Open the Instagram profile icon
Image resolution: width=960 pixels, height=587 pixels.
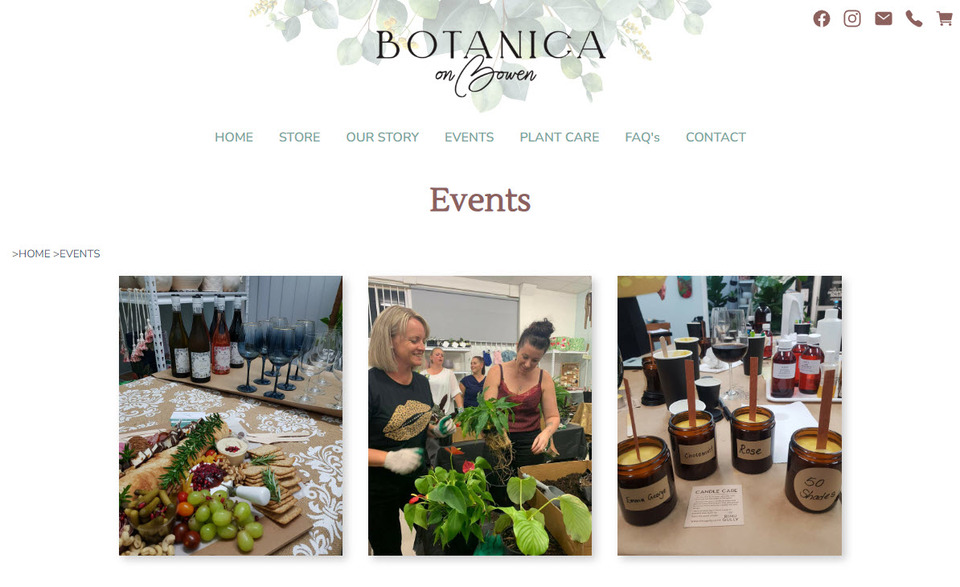click(x=852, y=19)
